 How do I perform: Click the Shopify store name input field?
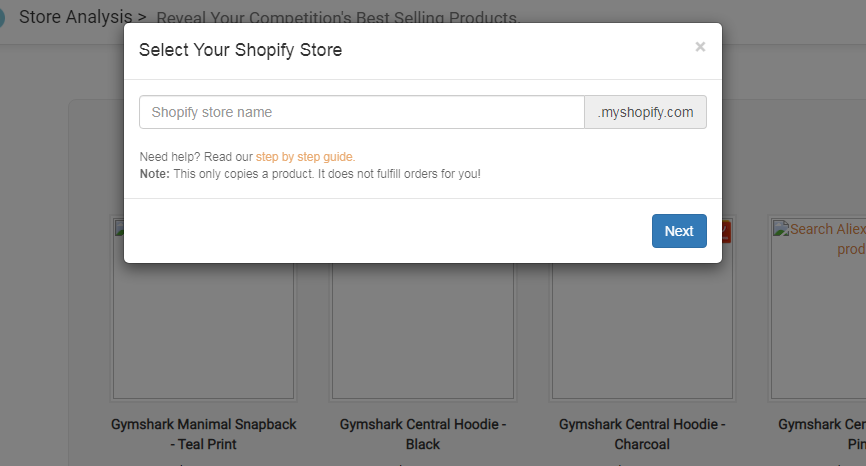(362, 112)
